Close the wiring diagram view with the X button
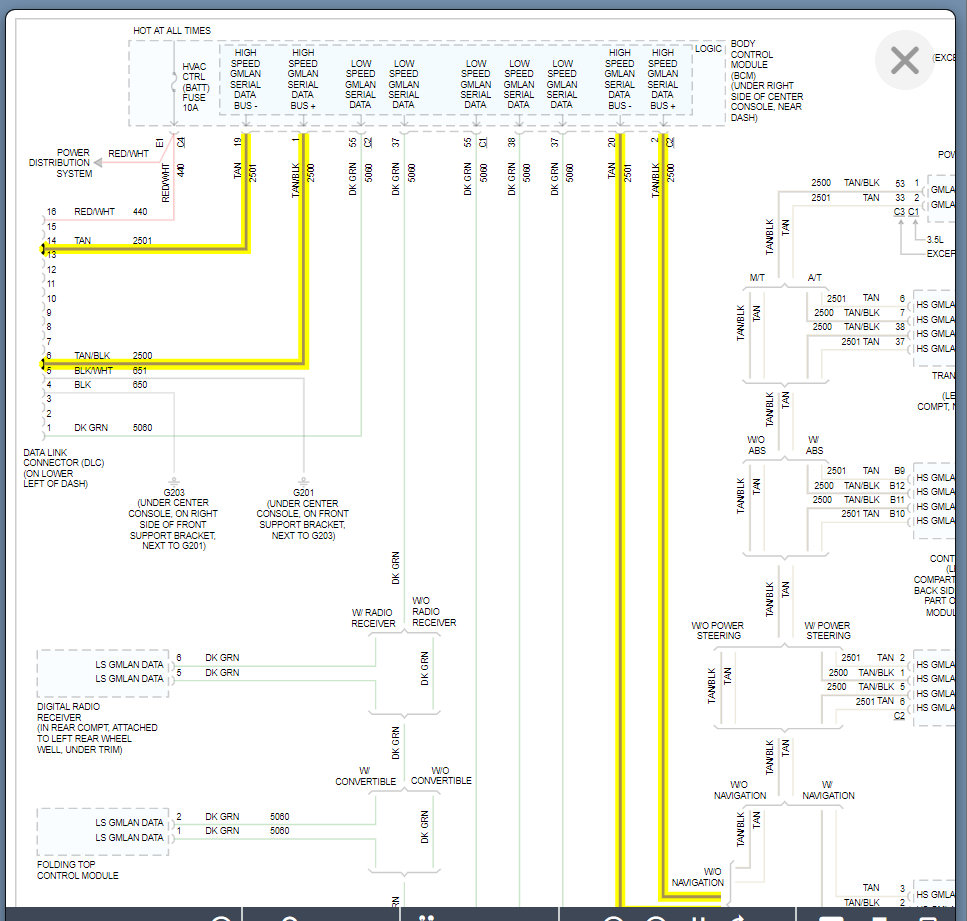This screenshot has width=967, height=921. [904, 60]
